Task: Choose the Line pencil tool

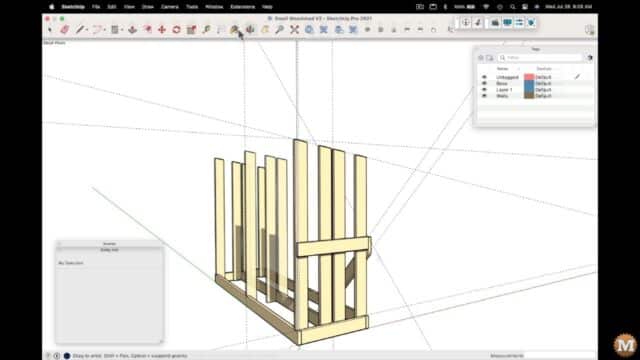Action: pos(80,30)
